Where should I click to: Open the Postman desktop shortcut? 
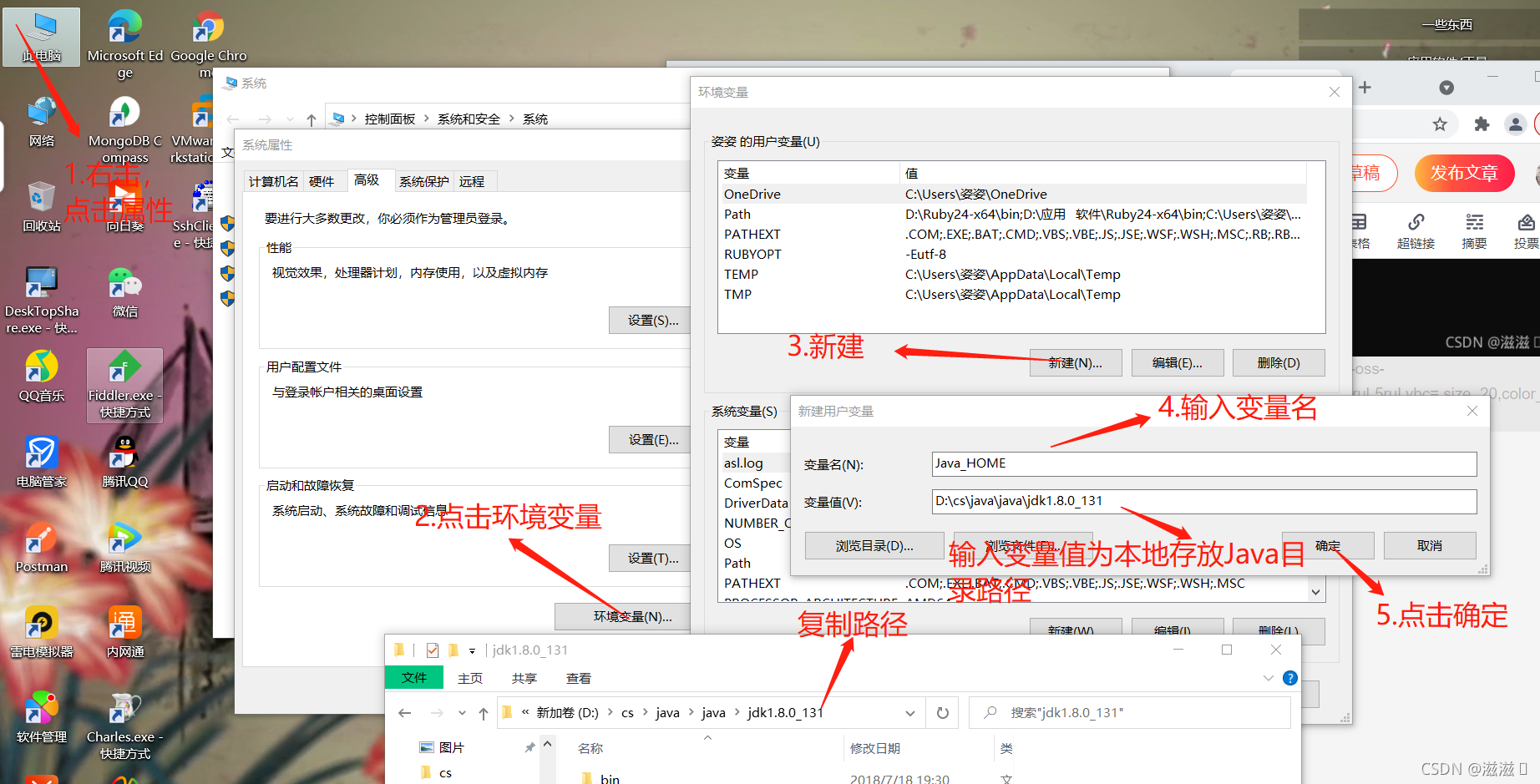(42, 547)
